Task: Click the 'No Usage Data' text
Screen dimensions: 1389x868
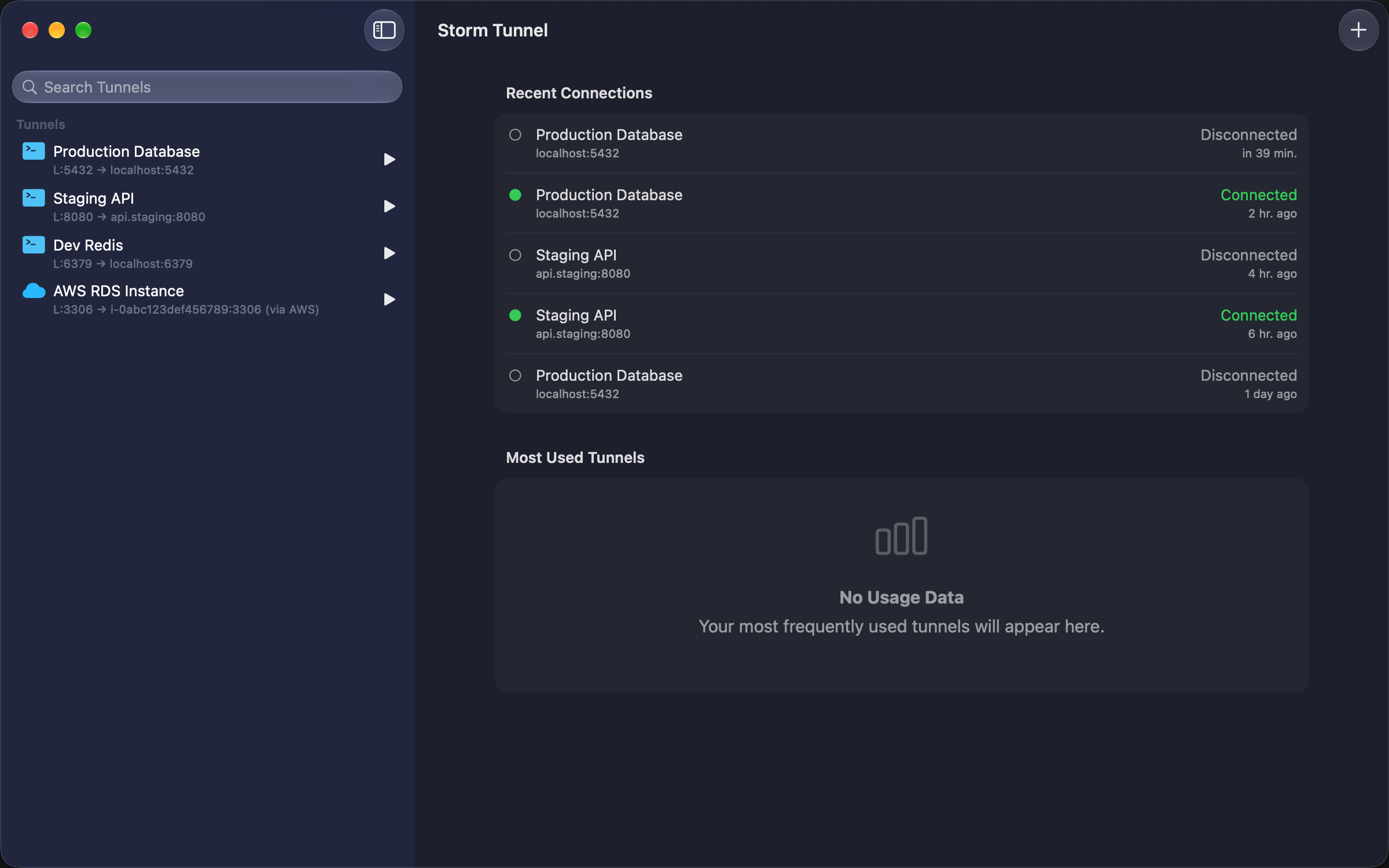Action: [x=901, y=597]
